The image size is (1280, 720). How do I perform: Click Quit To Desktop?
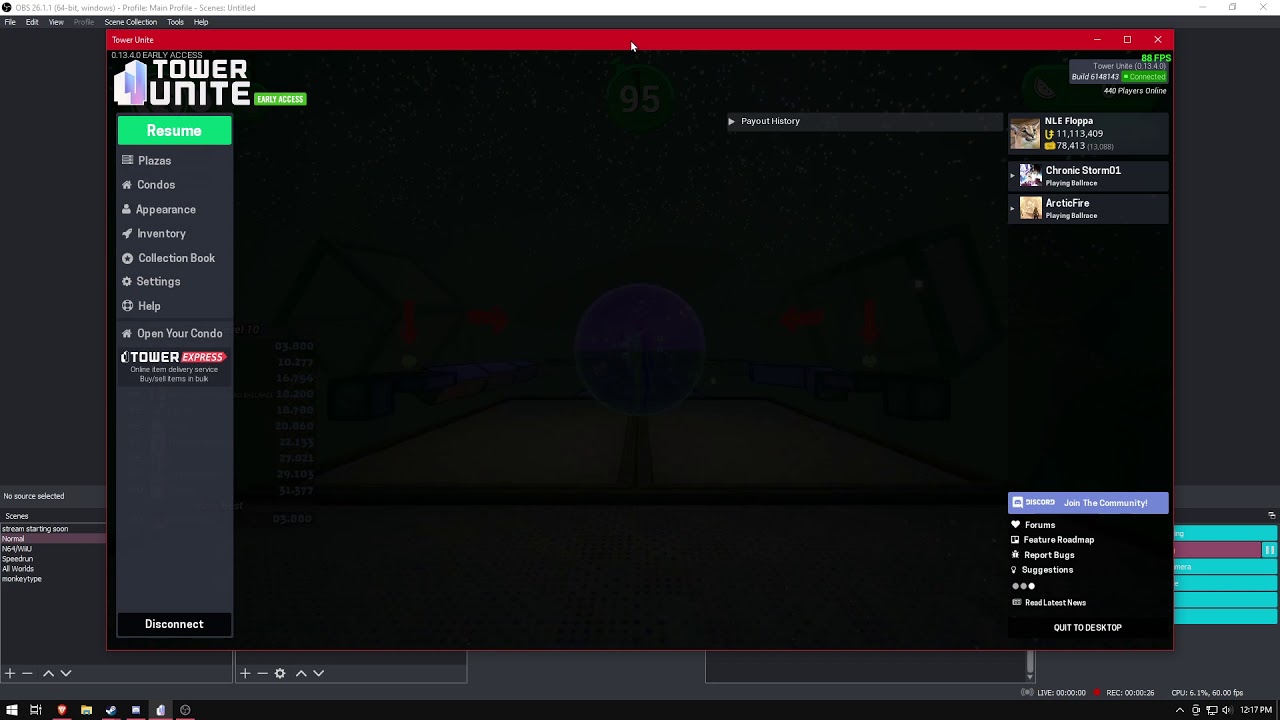(x=1088, y=628)
